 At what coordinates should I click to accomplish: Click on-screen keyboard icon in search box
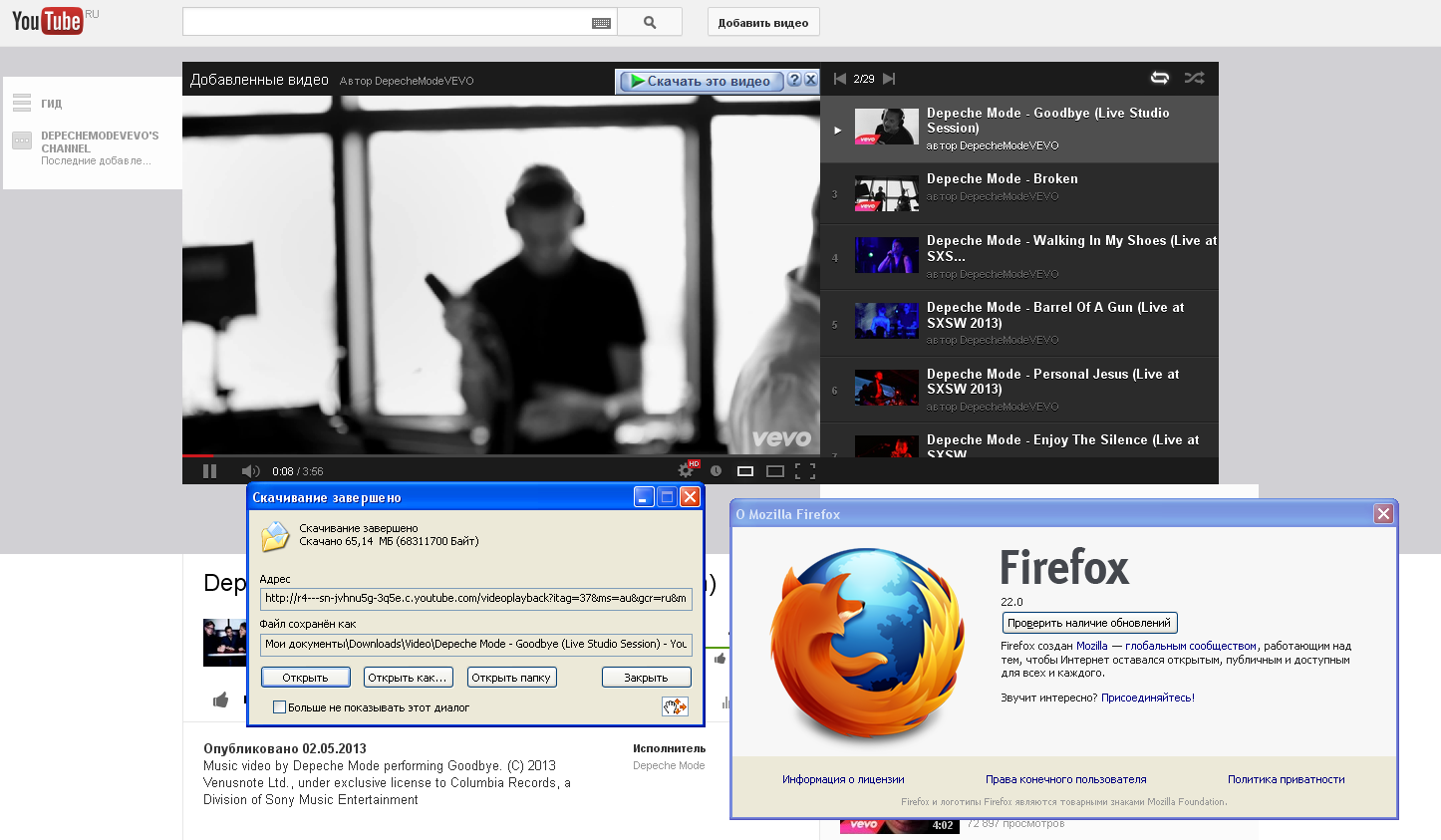[601, 23]
